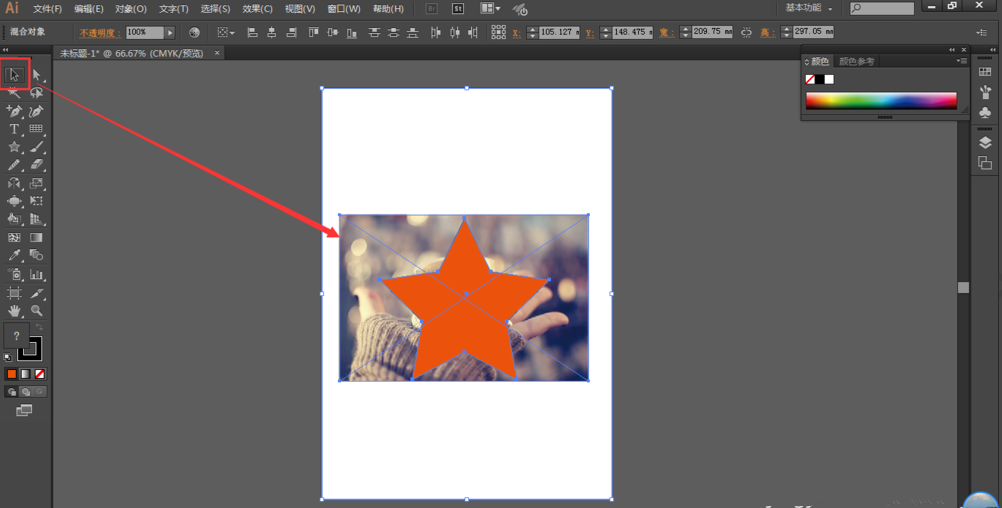Pick the Symbol Sprayer tool

14,275
